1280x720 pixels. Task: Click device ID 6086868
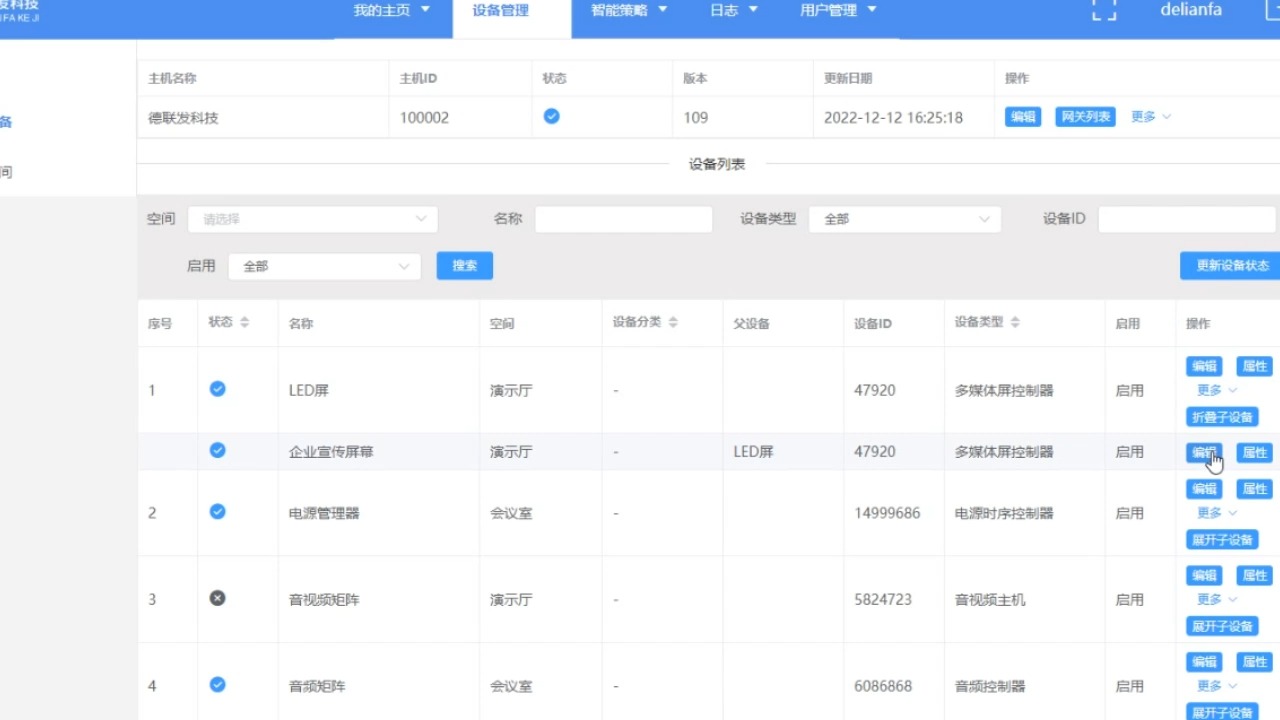click(883, 686)
